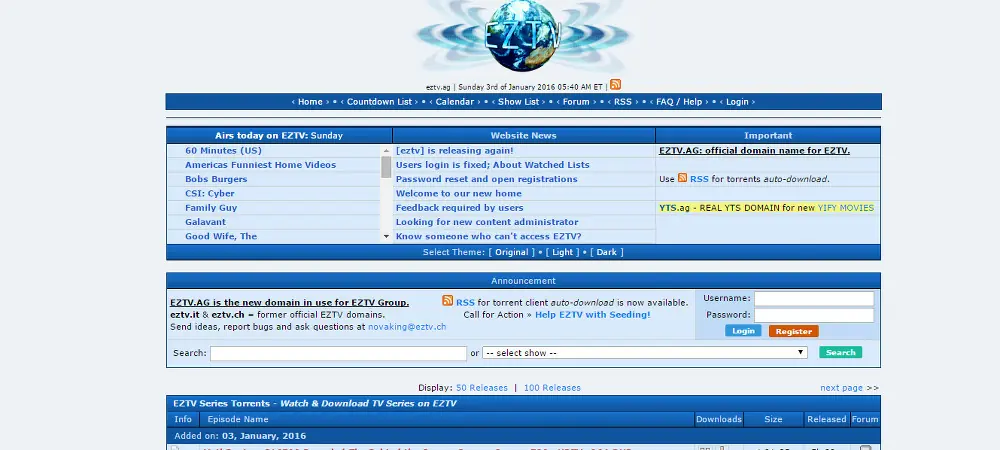Open the Galavant show link
Image resolution: width=1000 pixels, height=450 pixels.
[205, 222]
